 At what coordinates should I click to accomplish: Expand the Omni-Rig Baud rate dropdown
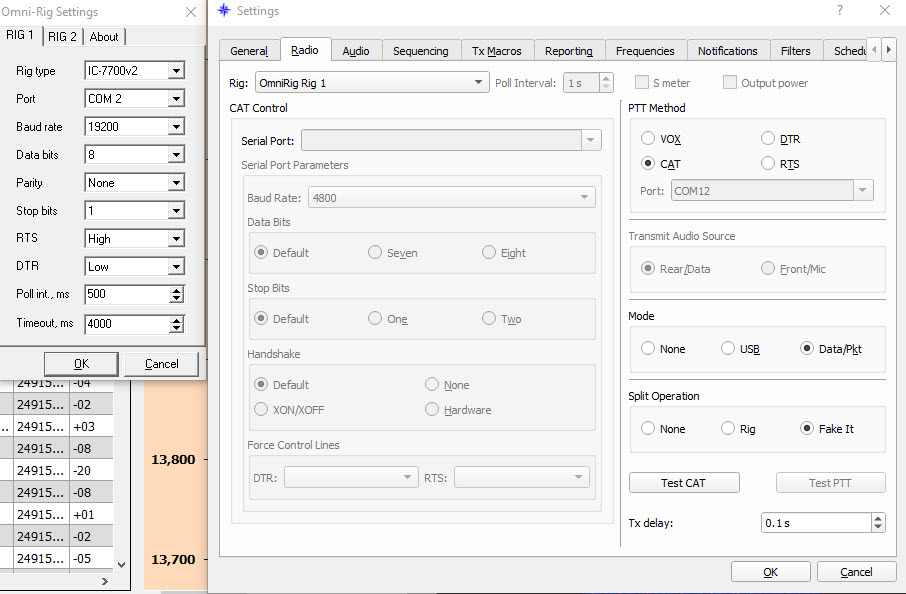point(176,127)
